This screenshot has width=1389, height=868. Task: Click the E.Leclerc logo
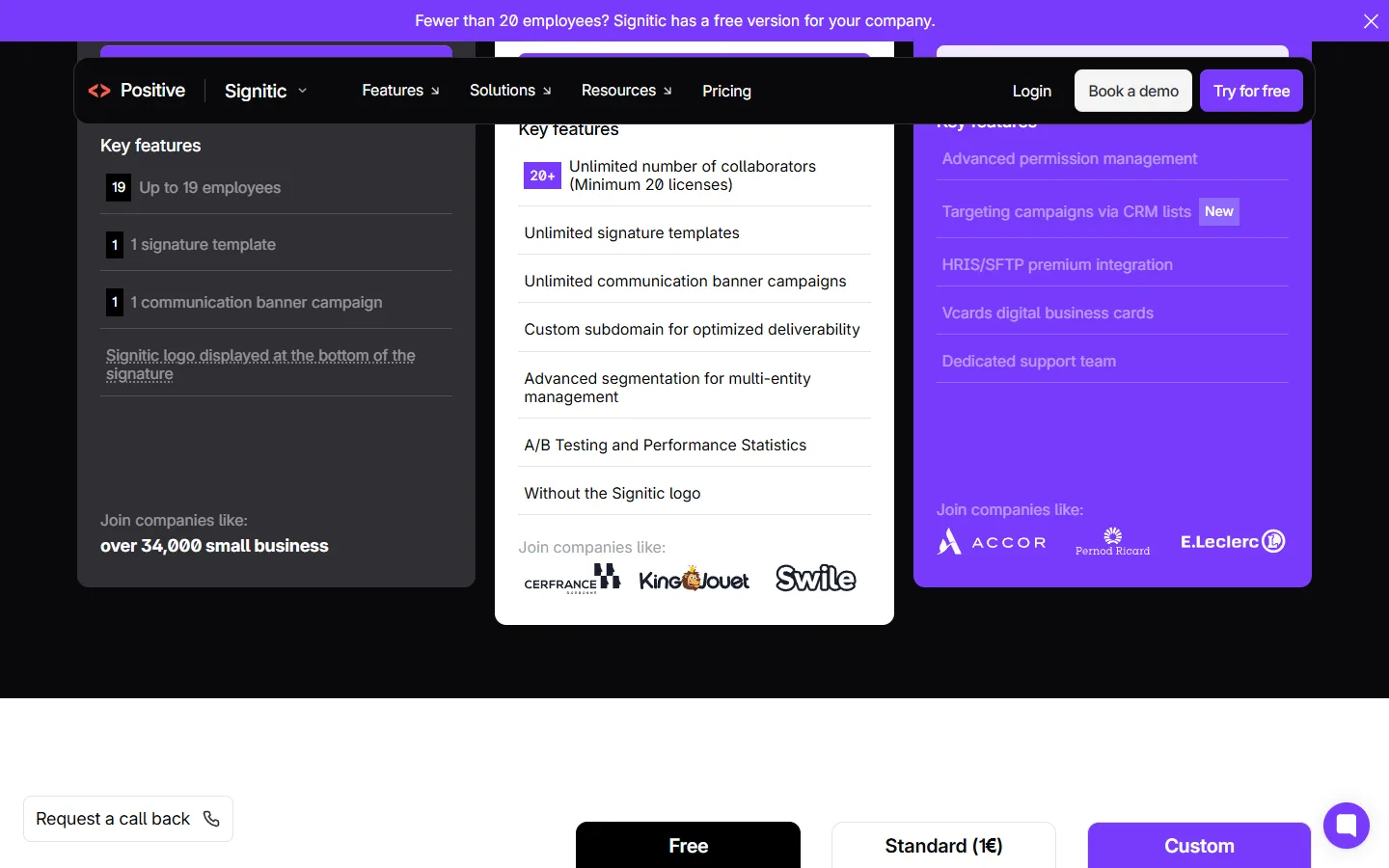coord(1233,542)
